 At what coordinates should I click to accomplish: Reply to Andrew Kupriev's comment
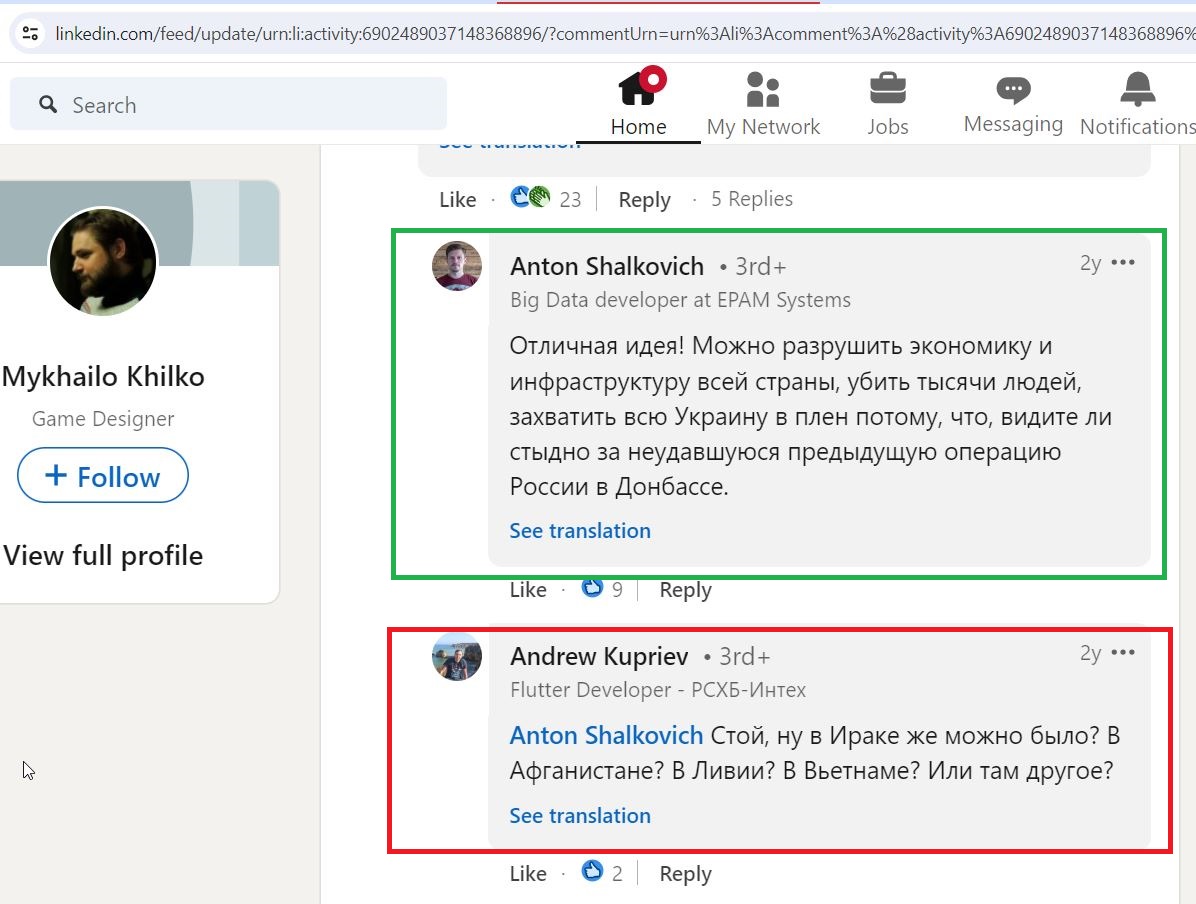pyautogui.click(x=686, y=873)
